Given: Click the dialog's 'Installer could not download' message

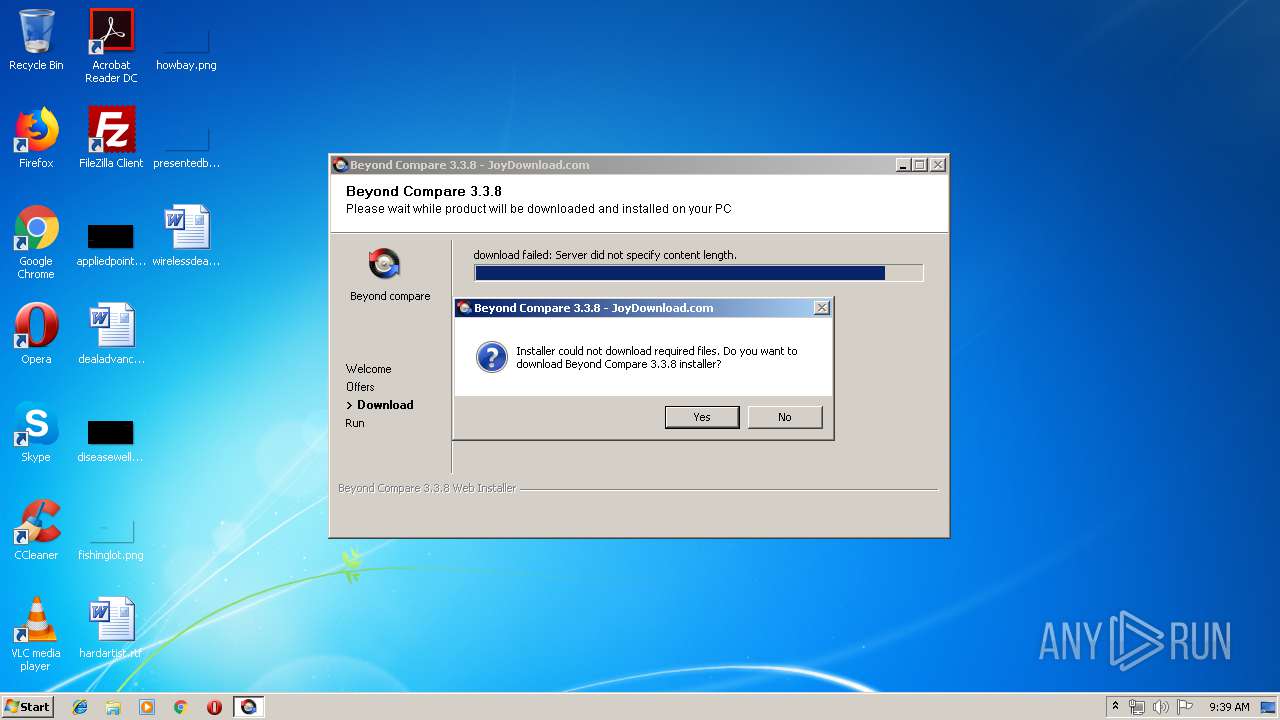Looking at the screenshot, I should click(x=657, y=357).
